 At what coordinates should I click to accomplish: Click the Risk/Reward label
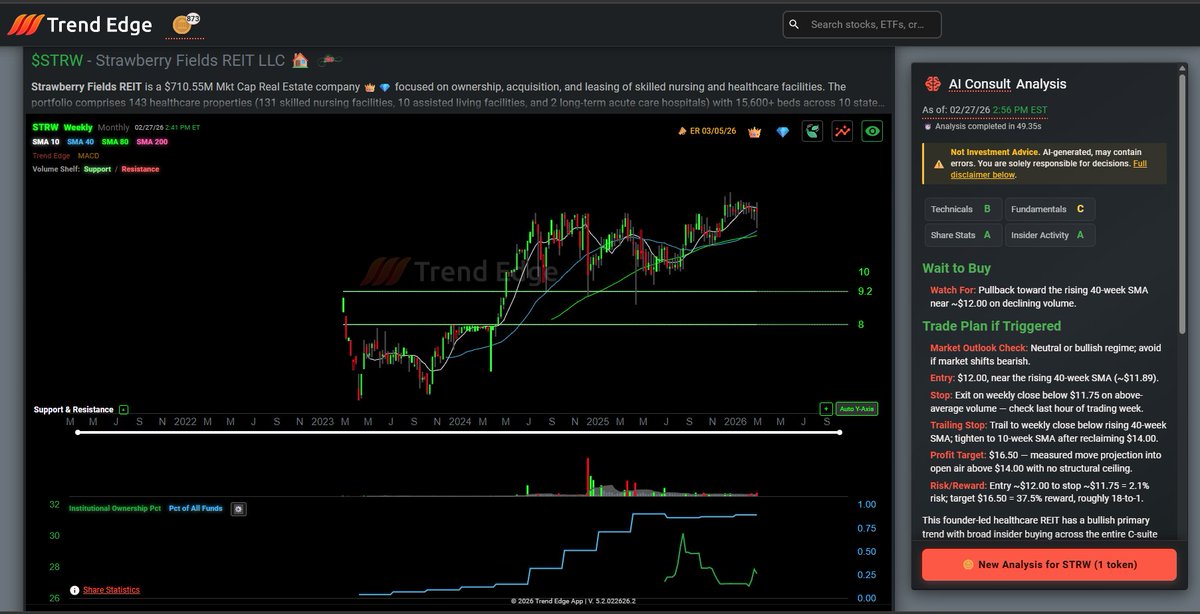point(958,485)
